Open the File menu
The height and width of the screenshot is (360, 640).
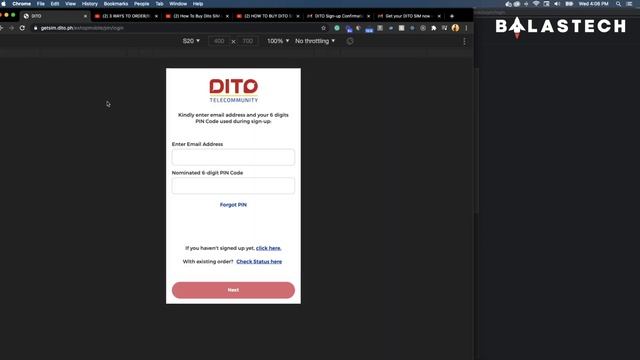pos(41,4)
